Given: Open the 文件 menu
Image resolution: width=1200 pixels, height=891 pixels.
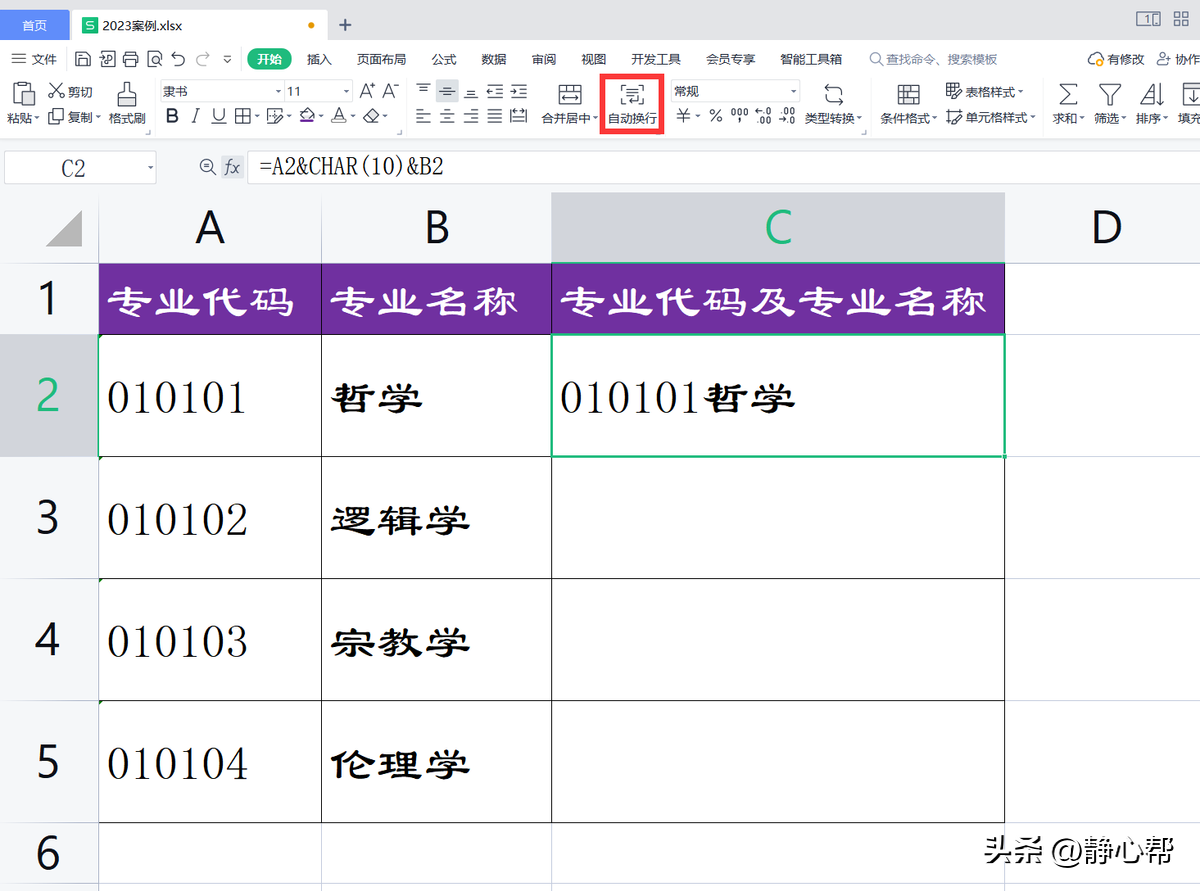Looking at the screenshot, I should (x=35, y=59).
